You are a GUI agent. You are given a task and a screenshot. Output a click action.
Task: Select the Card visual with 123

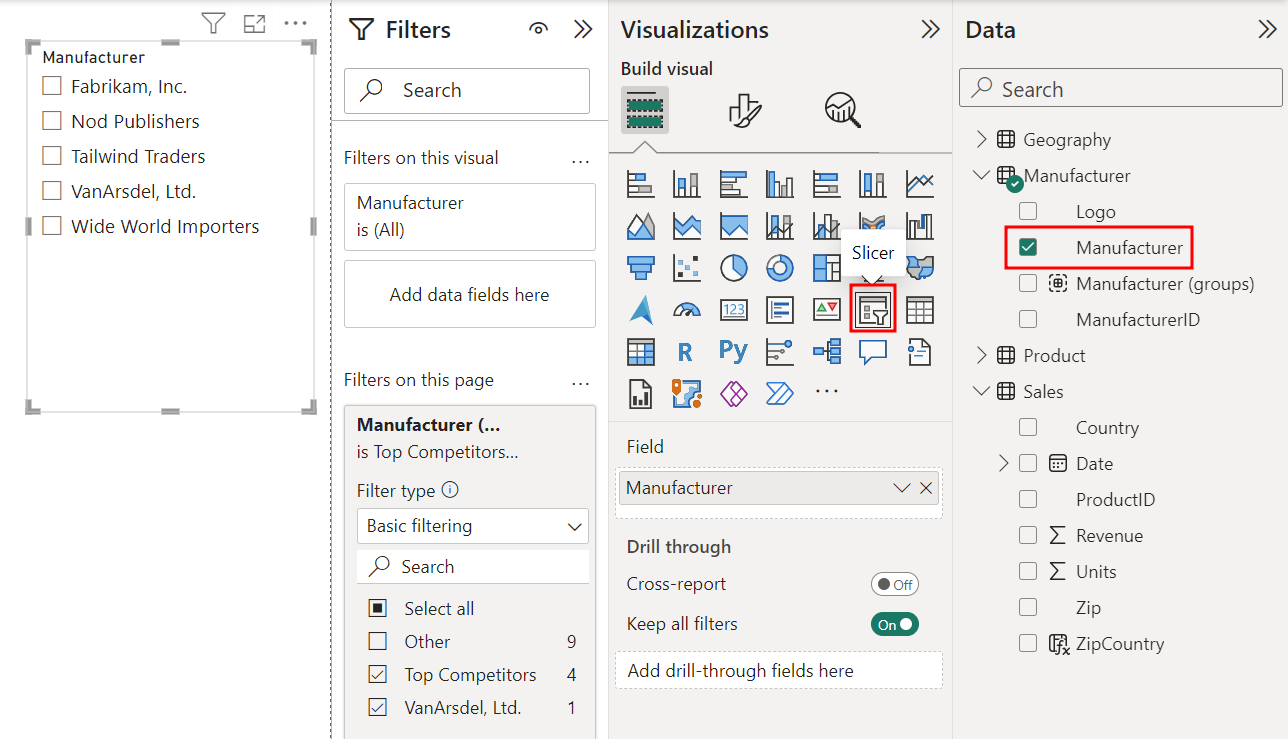point(733,310)
